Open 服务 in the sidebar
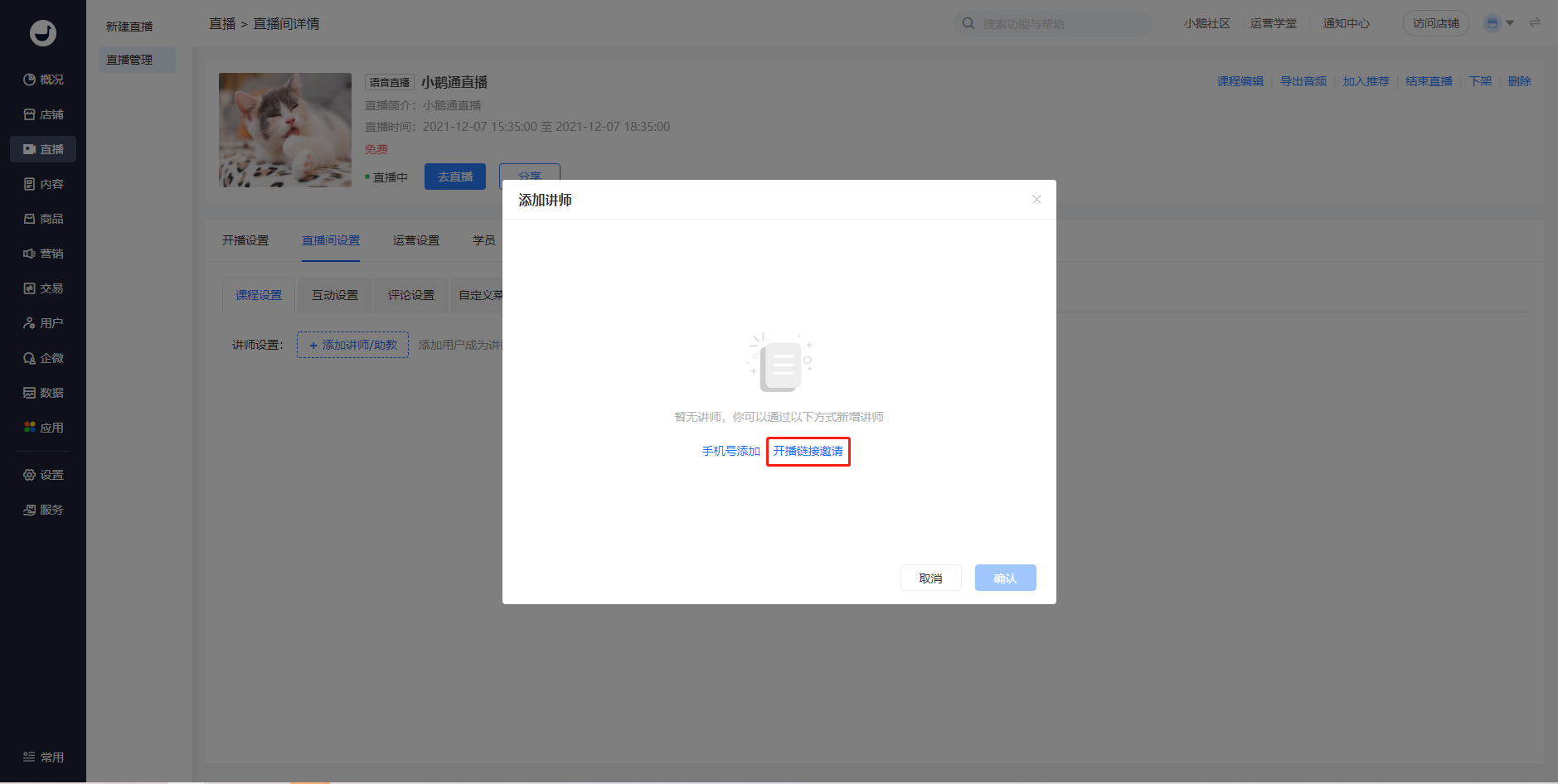Screen dimensions: 1558x784 [x=43, y=510]
